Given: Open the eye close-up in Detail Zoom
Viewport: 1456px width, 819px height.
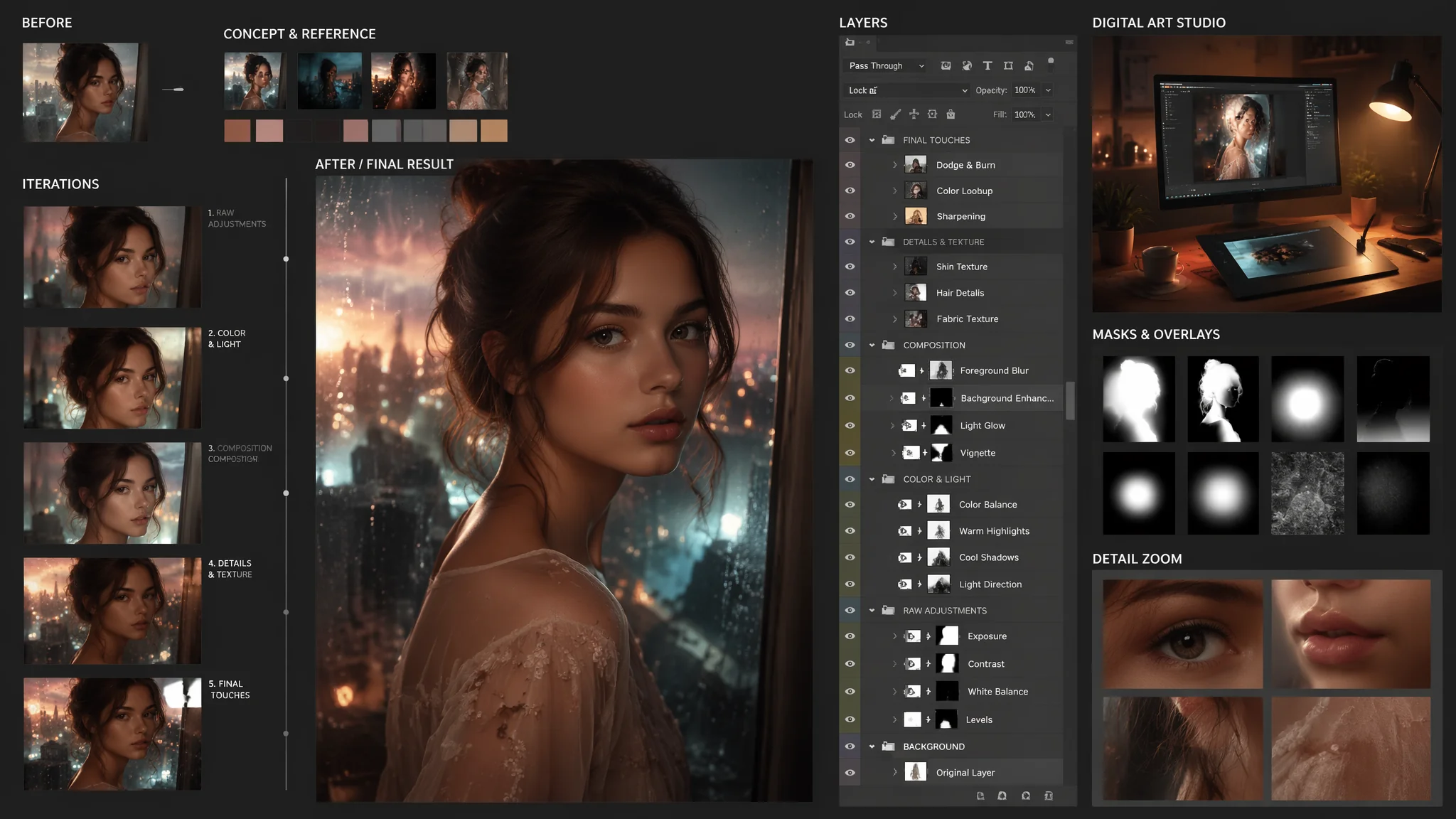Looking at the screenshot, I should tap(1182, 633).
